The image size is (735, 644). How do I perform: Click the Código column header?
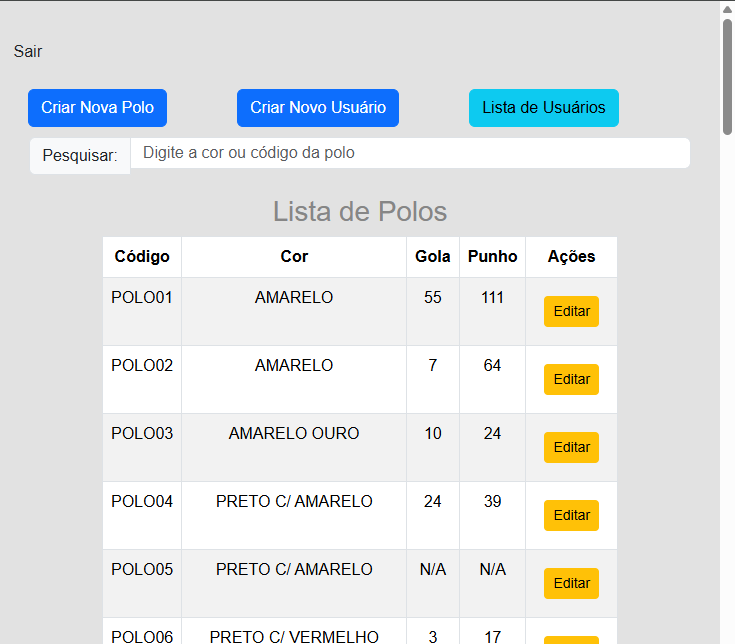(142, 257)
